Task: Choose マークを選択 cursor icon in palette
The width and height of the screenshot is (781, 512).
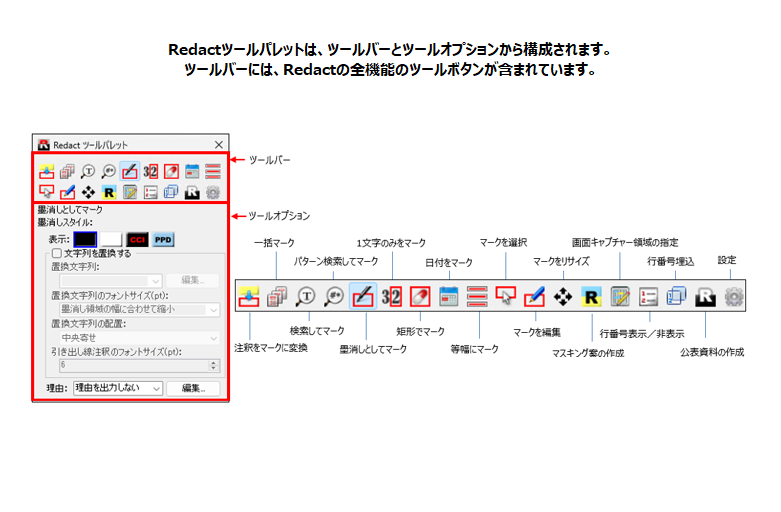Action: (x=46, y=192)
